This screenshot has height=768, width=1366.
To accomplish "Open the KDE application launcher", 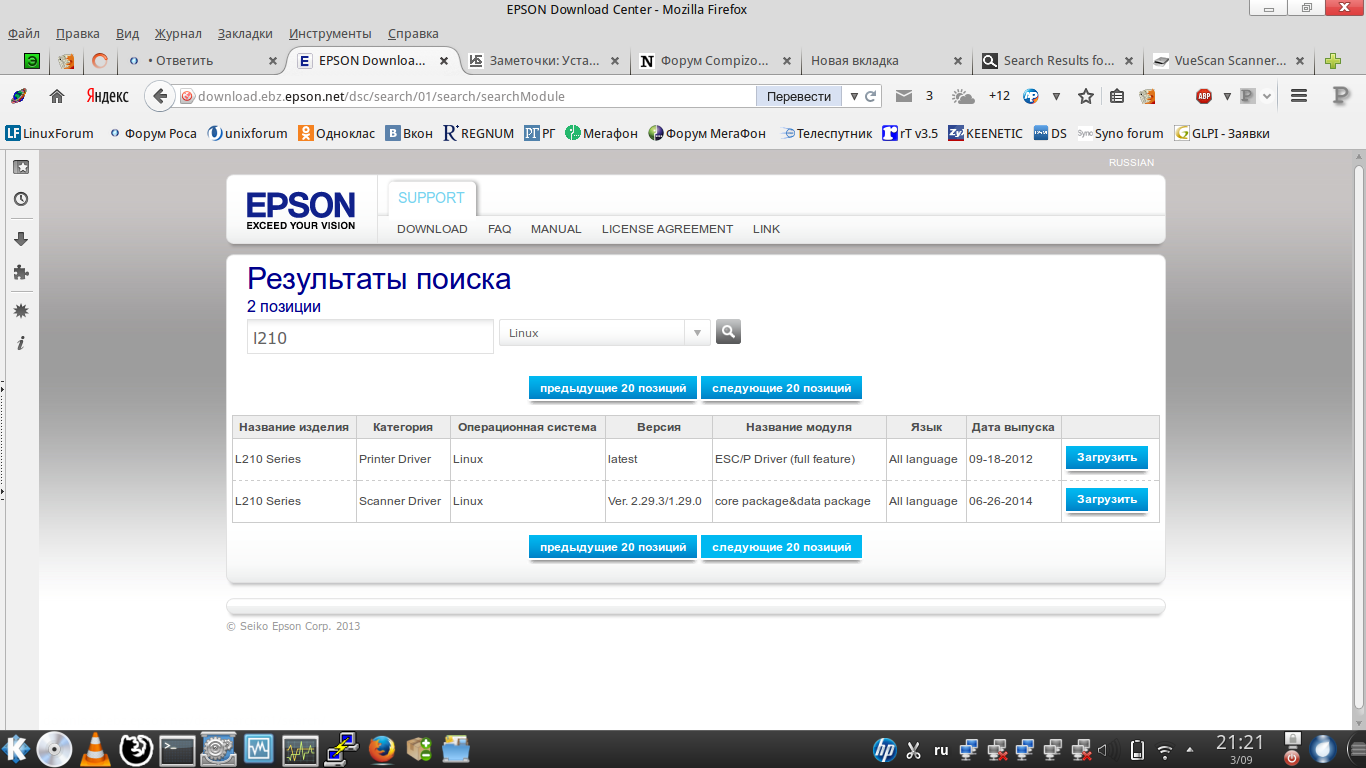I will [x=16, y=748].
